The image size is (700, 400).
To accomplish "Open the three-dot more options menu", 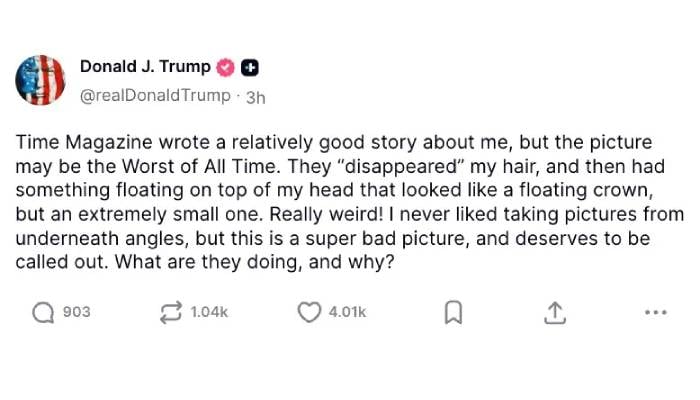I will pos(656,313).
